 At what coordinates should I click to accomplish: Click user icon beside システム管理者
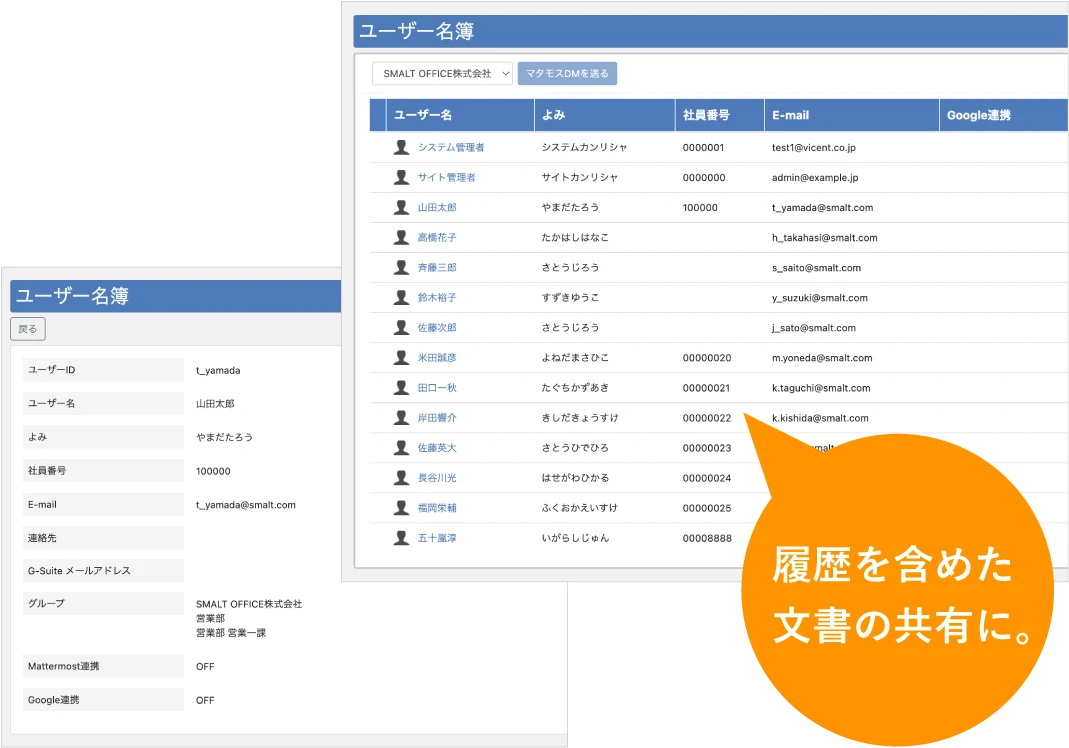401,147
